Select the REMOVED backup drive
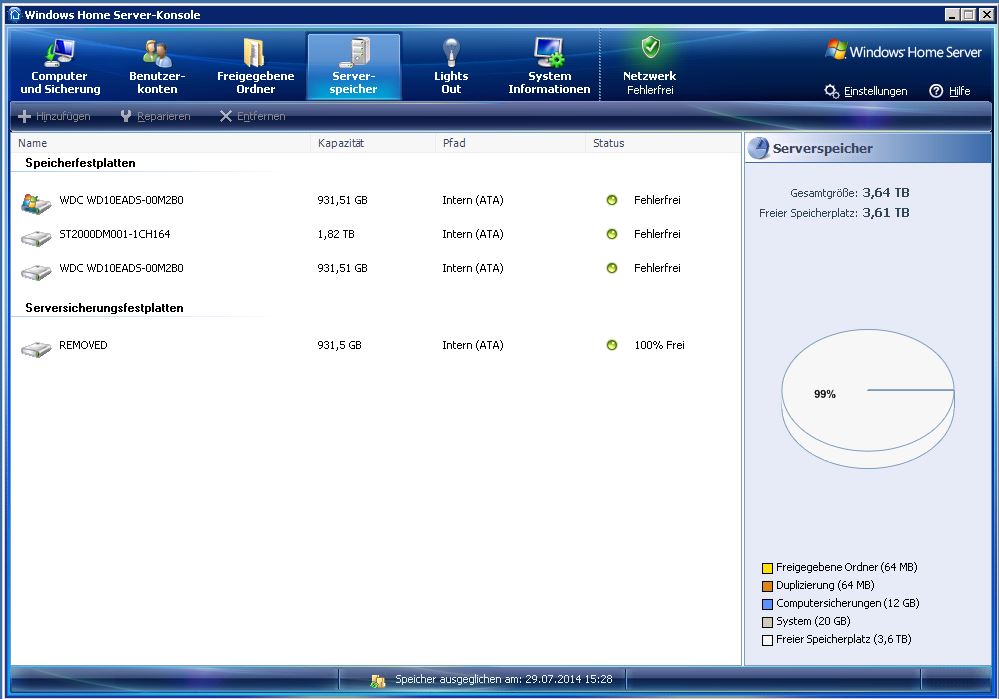999x699 pixels. (x=376, y=345)
